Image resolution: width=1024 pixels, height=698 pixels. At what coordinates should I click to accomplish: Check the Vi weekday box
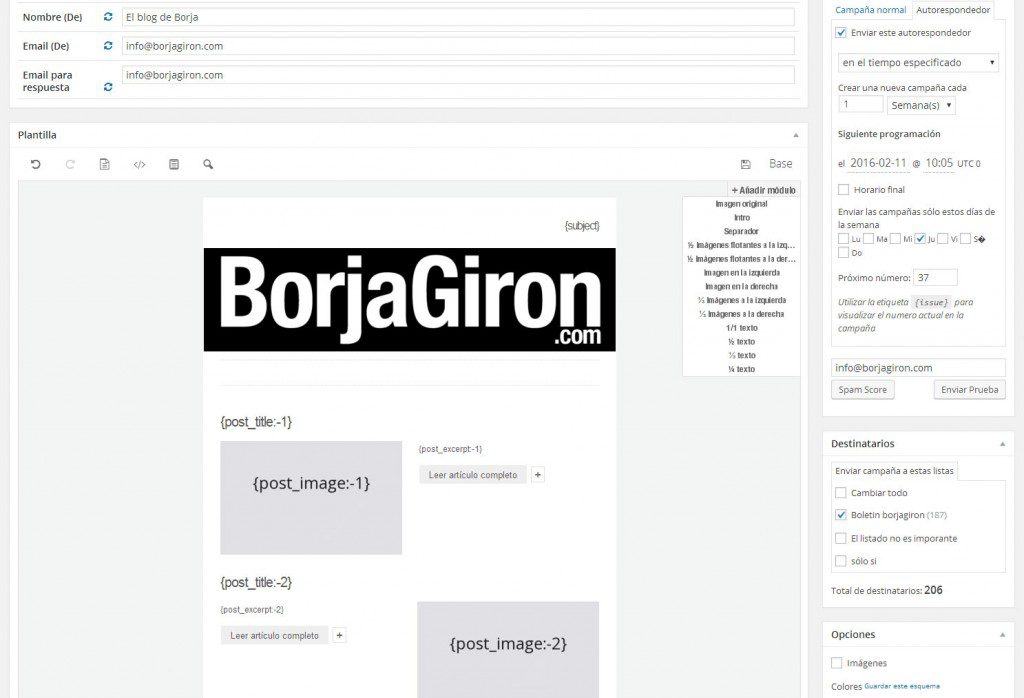pyautogui.click(x=942, y=239)
